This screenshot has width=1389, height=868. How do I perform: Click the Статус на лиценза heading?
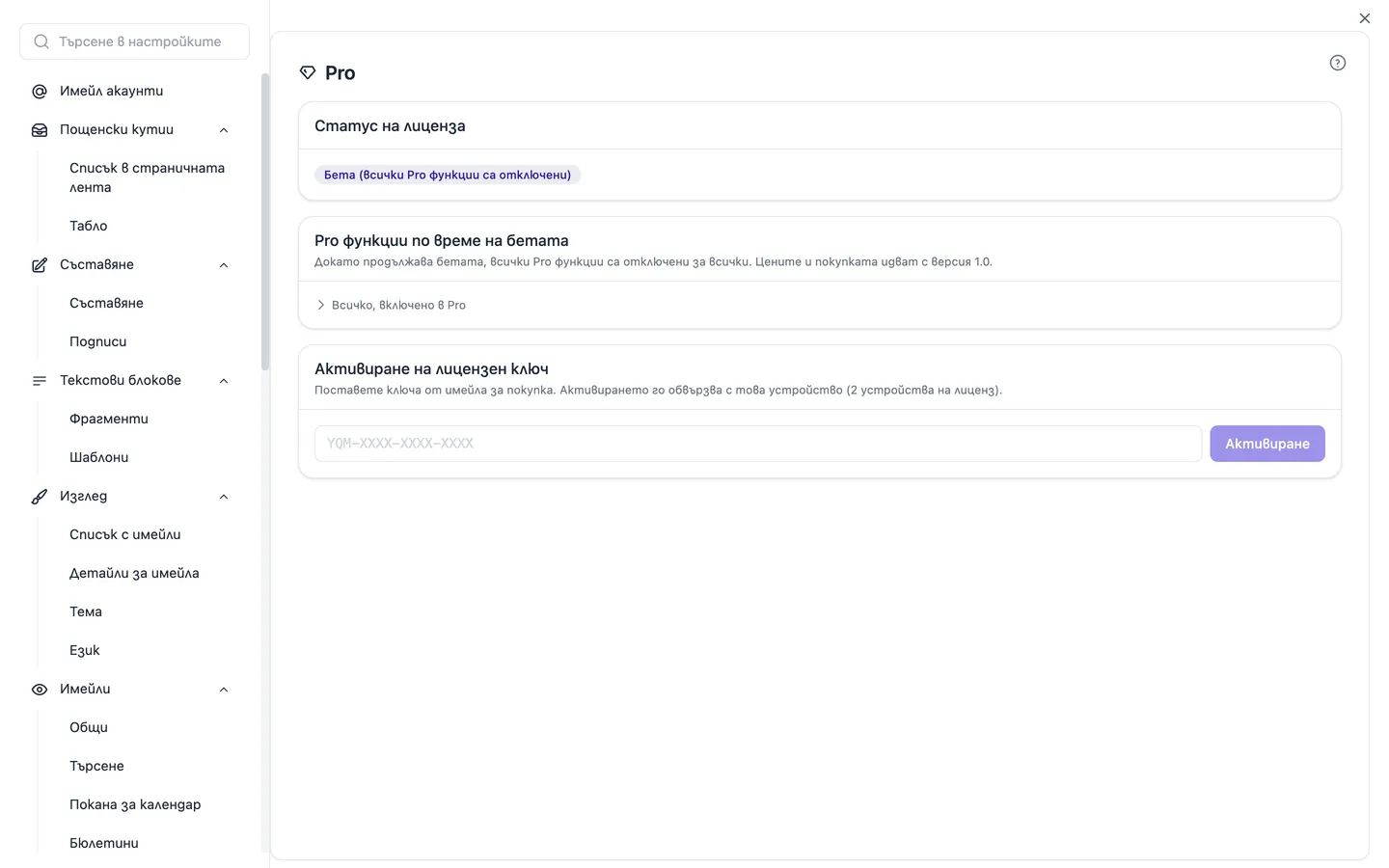[390, 125]
